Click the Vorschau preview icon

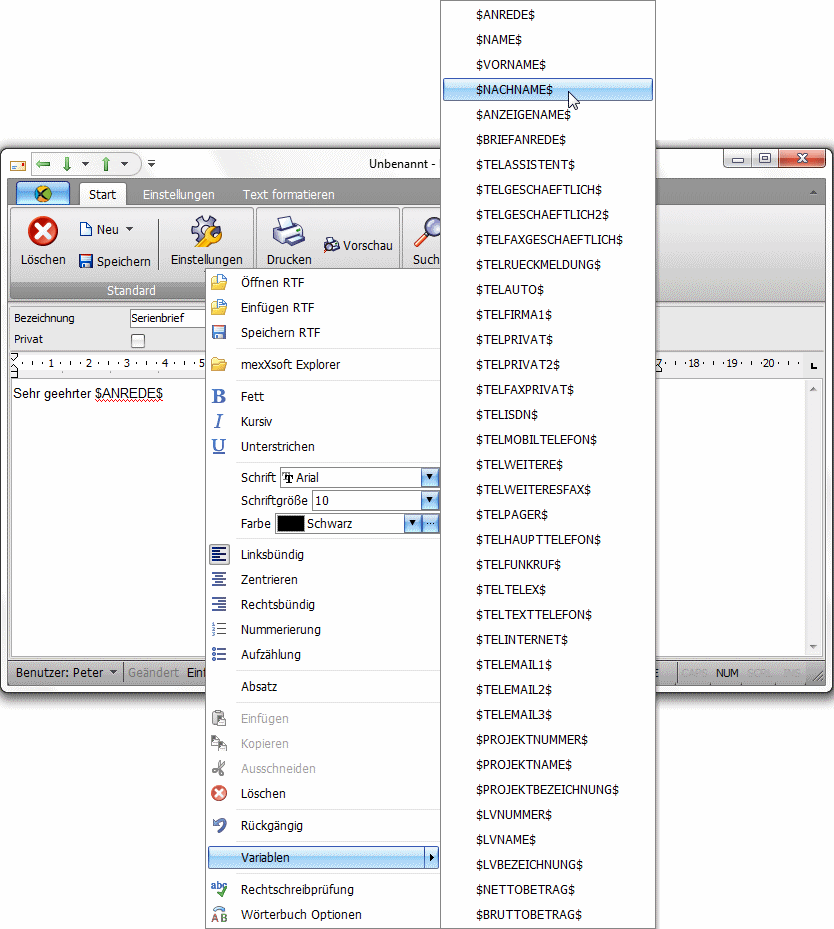click(x=332, y=245)
